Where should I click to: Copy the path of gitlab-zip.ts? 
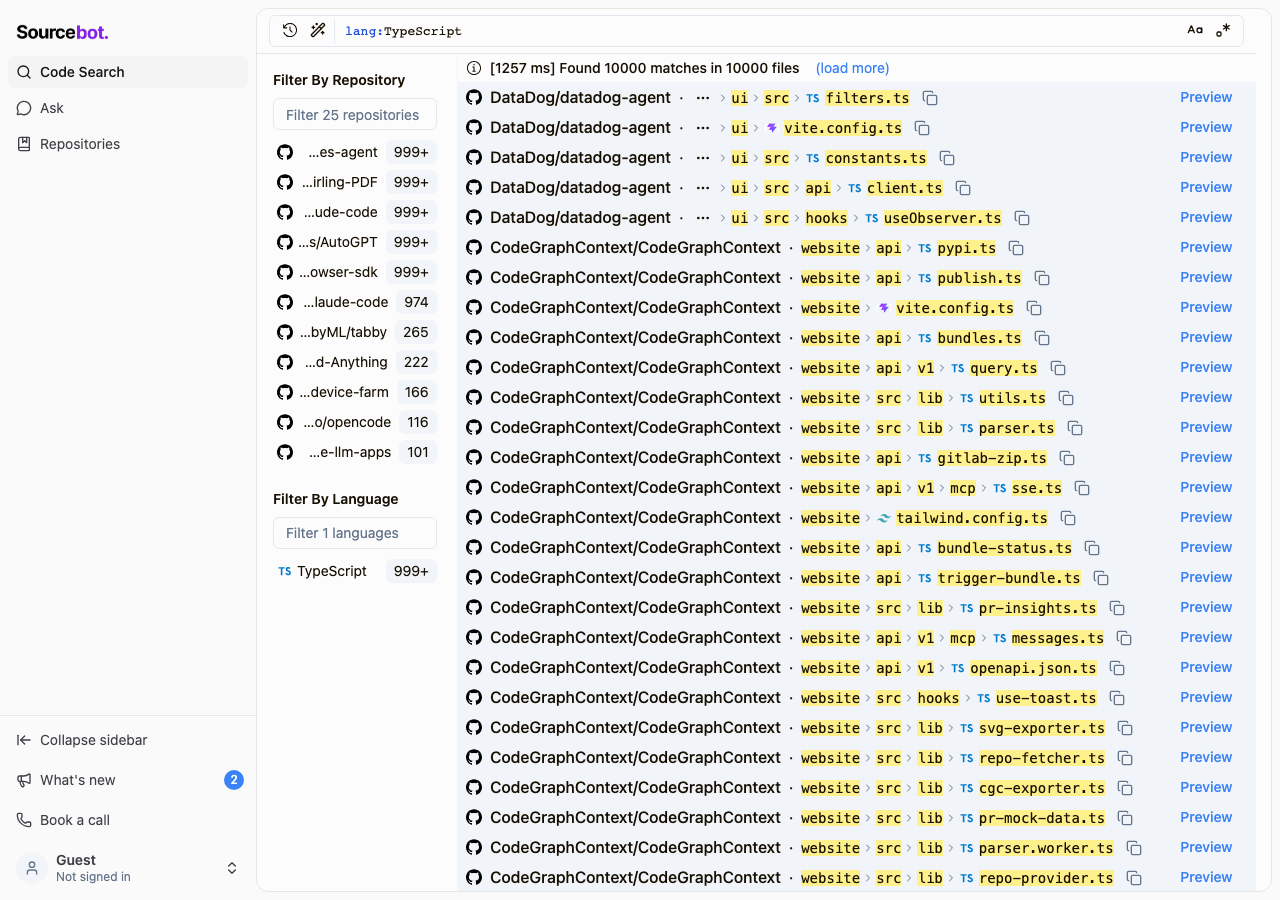click(1067, 458)
